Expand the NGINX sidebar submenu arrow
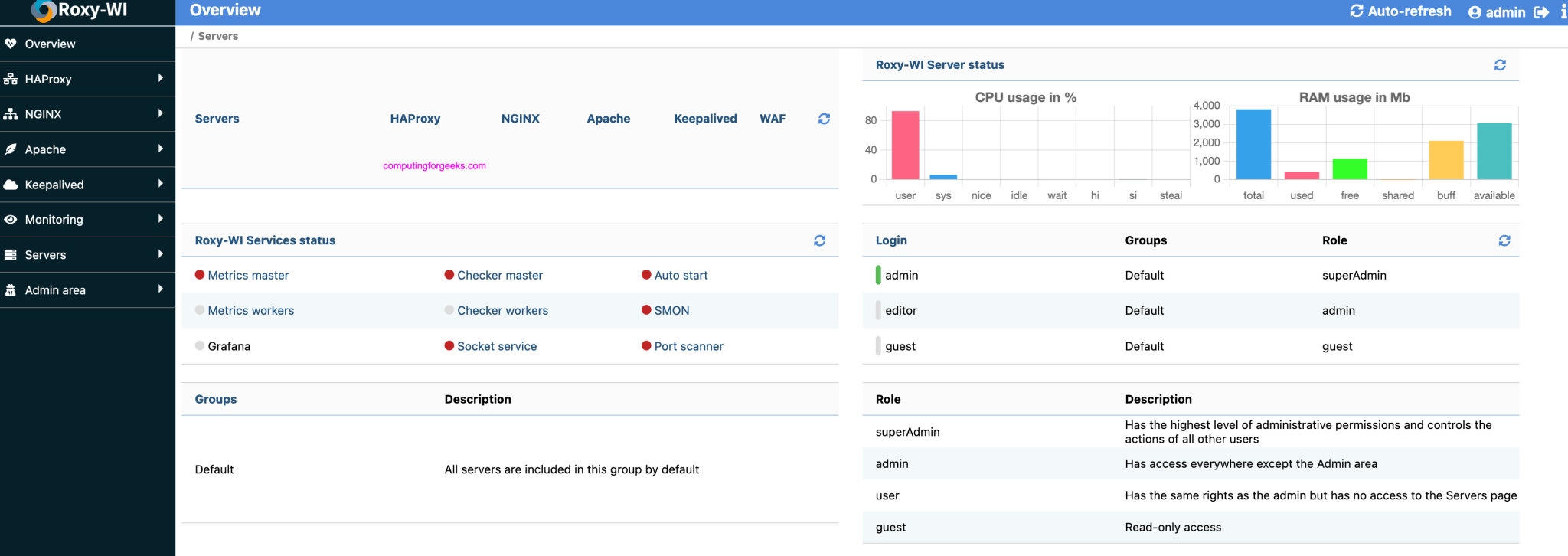1568x556 pixels. pyautogui.click(x=160, y=113)
